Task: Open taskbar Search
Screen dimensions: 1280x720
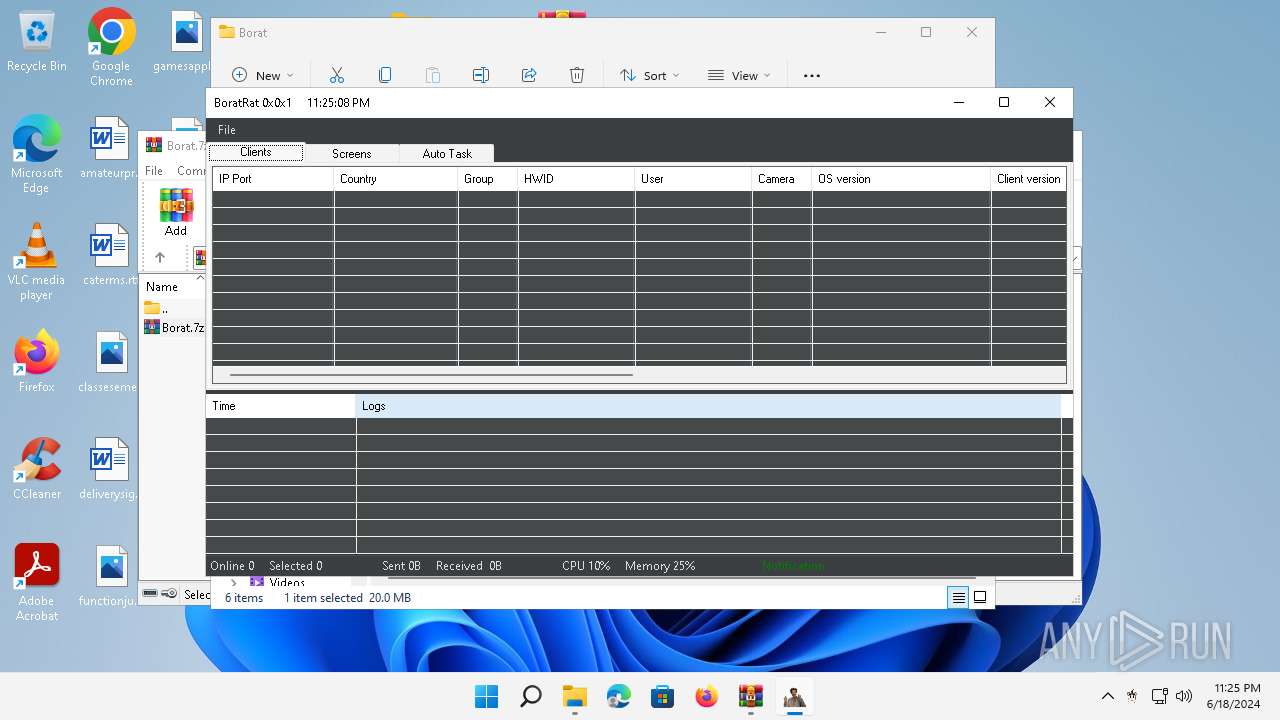Action: pos(531,696)
